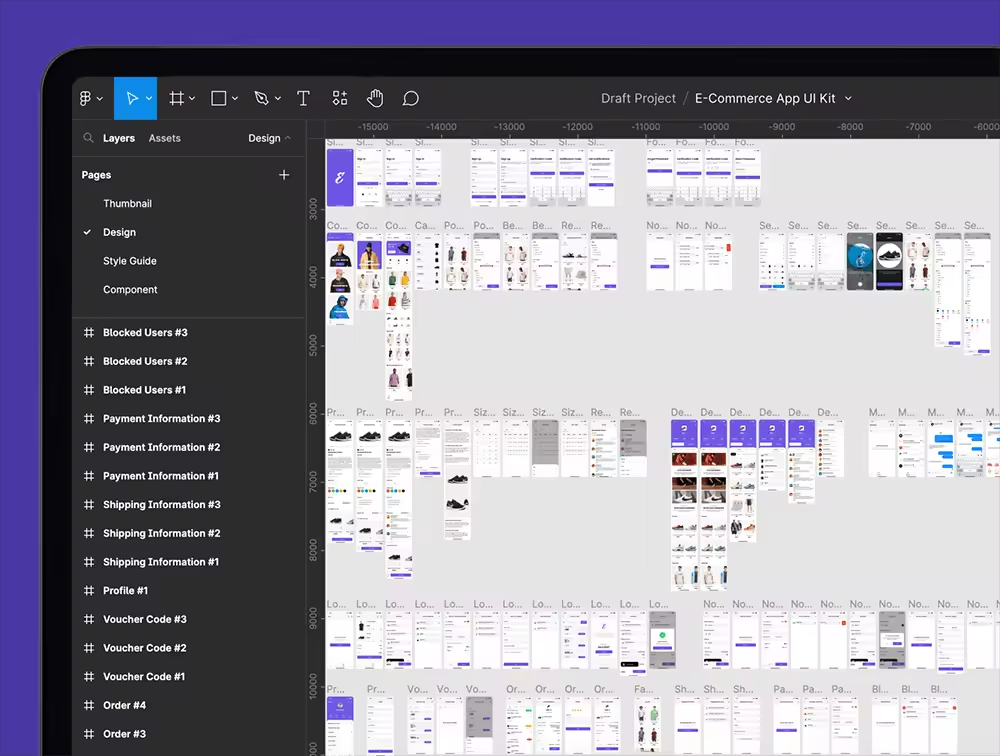The image size is (1000, 756).
Task: Add a new page with plus icon
Action: [284, 175]
